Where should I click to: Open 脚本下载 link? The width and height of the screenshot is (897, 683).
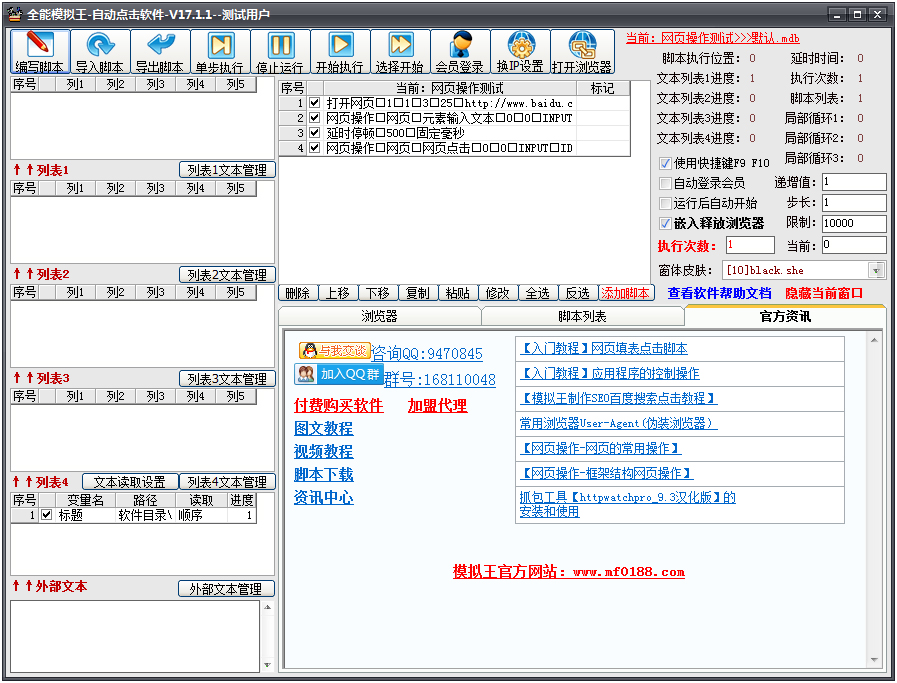click(324, 474)
